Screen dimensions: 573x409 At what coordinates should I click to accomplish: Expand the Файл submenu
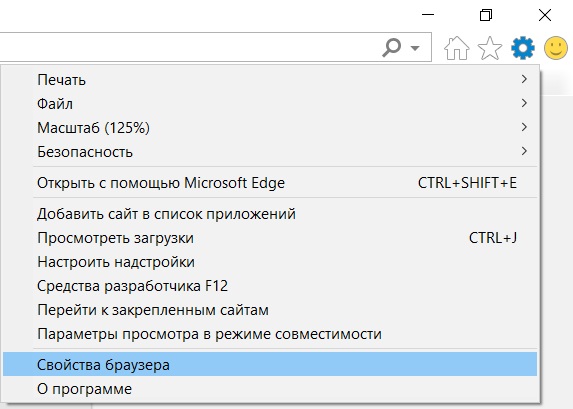(270, 103)
